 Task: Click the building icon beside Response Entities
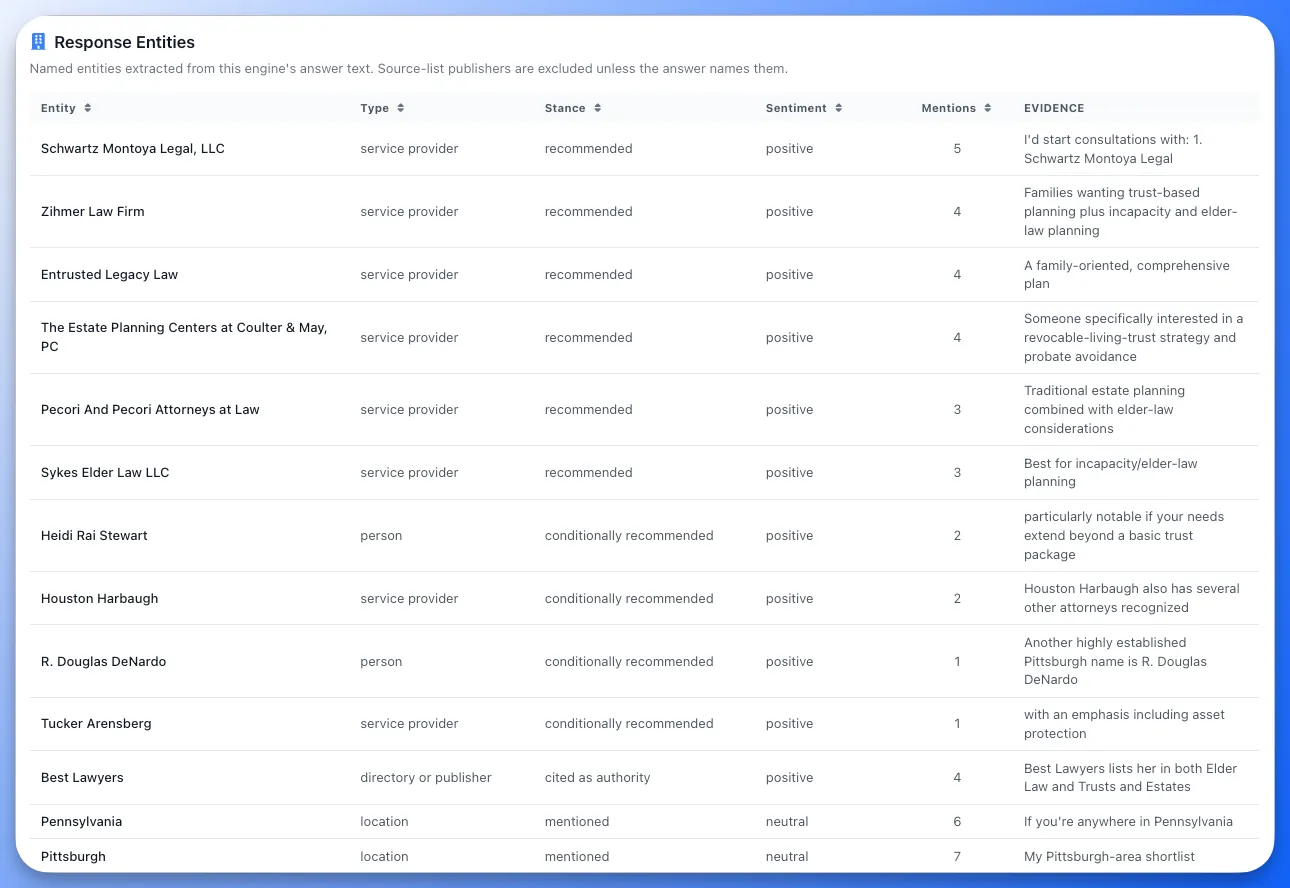tap(39, 42)
